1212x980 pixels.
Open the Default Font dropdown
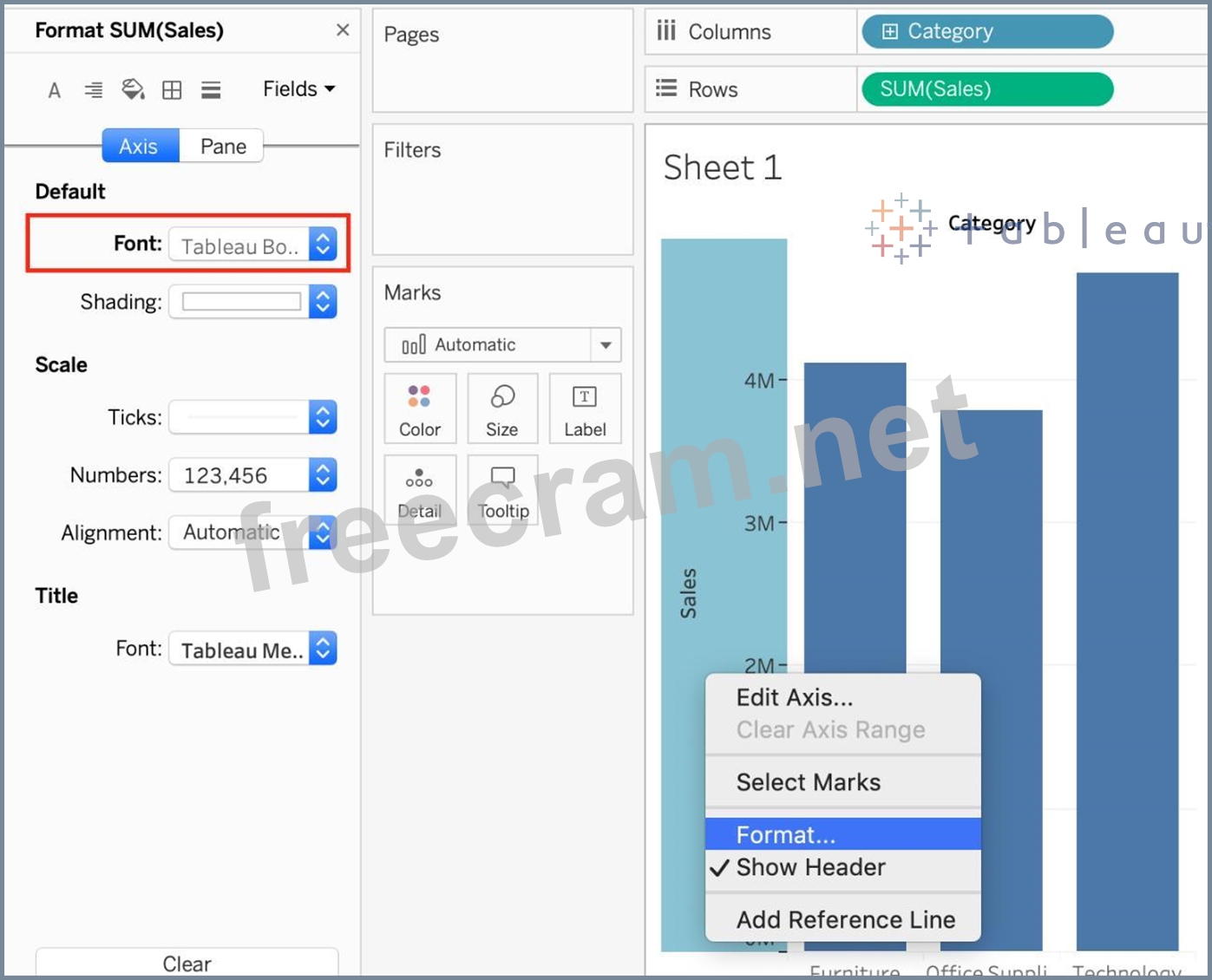[252, 245]
